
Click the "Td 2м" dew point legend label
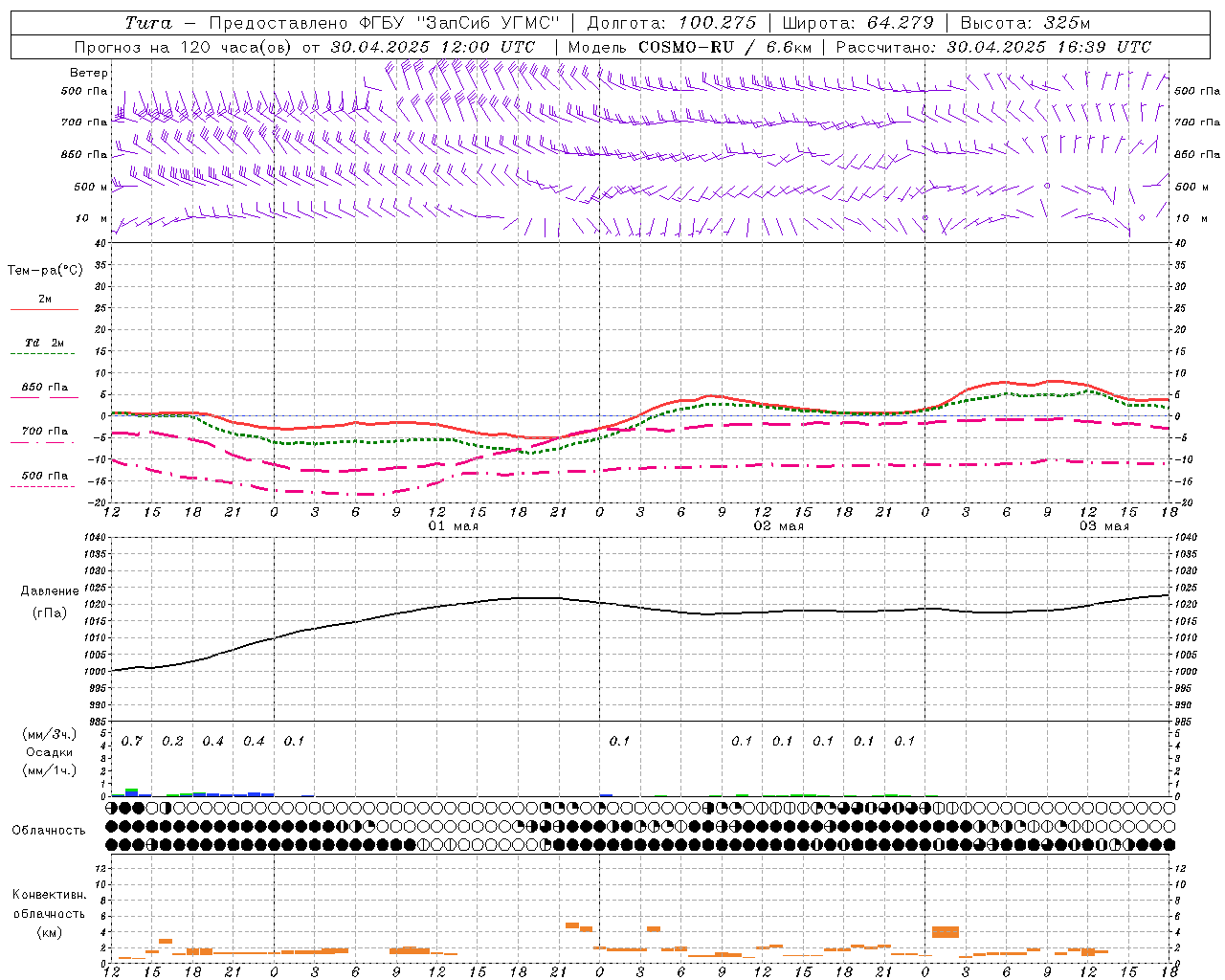[x=44, y=343]
